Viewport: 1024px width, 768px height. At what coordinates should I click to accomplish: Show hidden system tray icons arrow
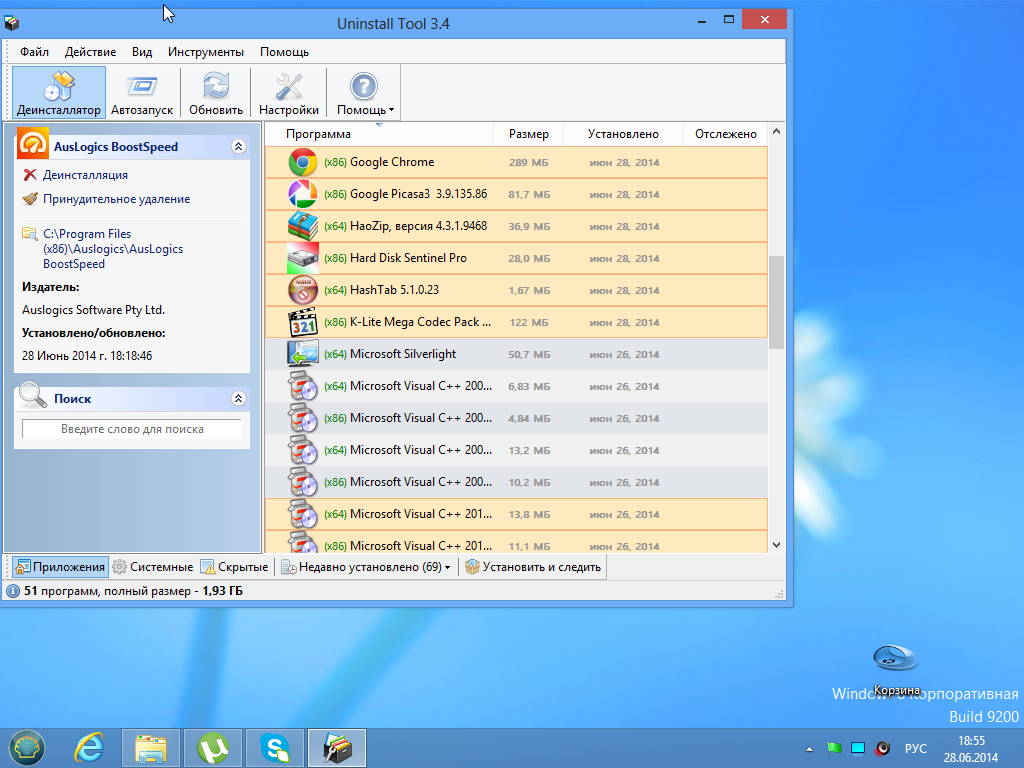point(809,749)
